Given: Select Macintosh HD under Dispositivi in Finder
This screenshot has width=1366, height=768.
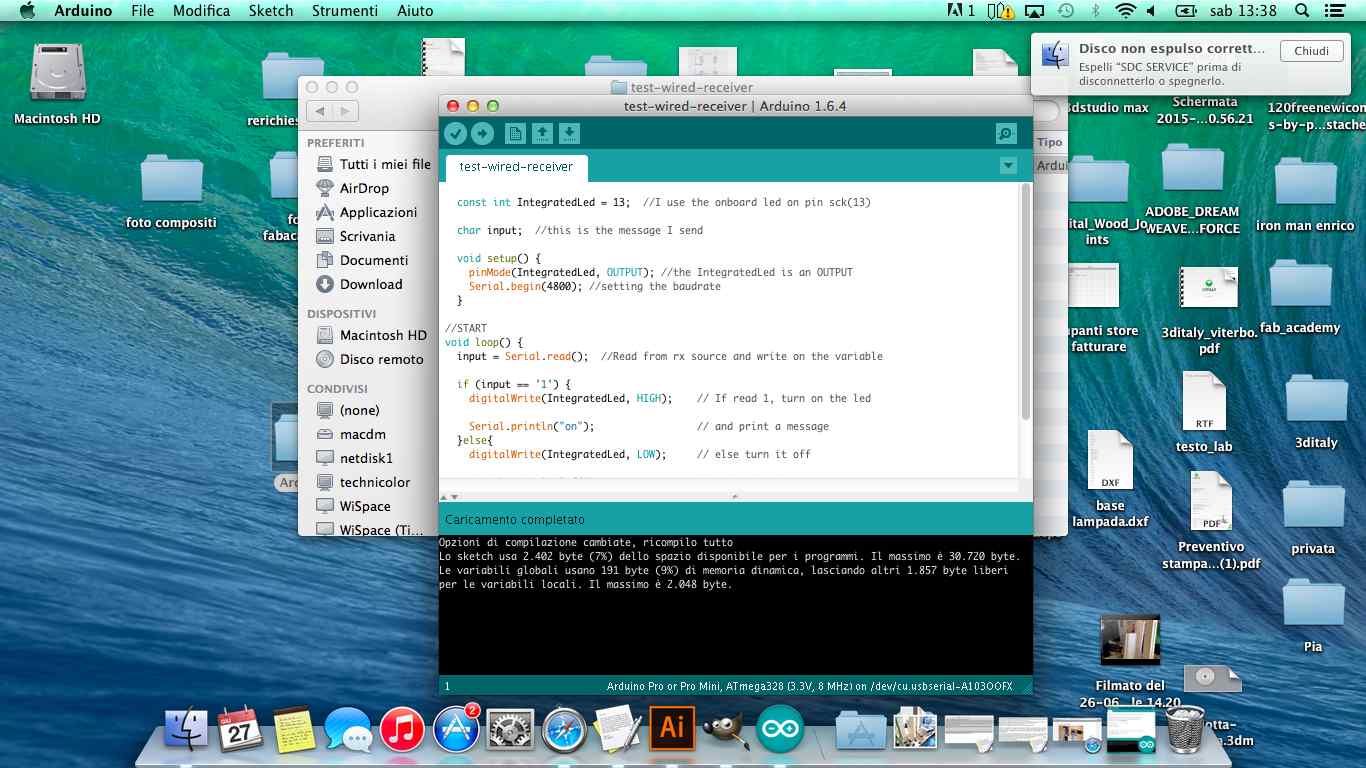Looking at the screenshot, I should coord(371,335).
